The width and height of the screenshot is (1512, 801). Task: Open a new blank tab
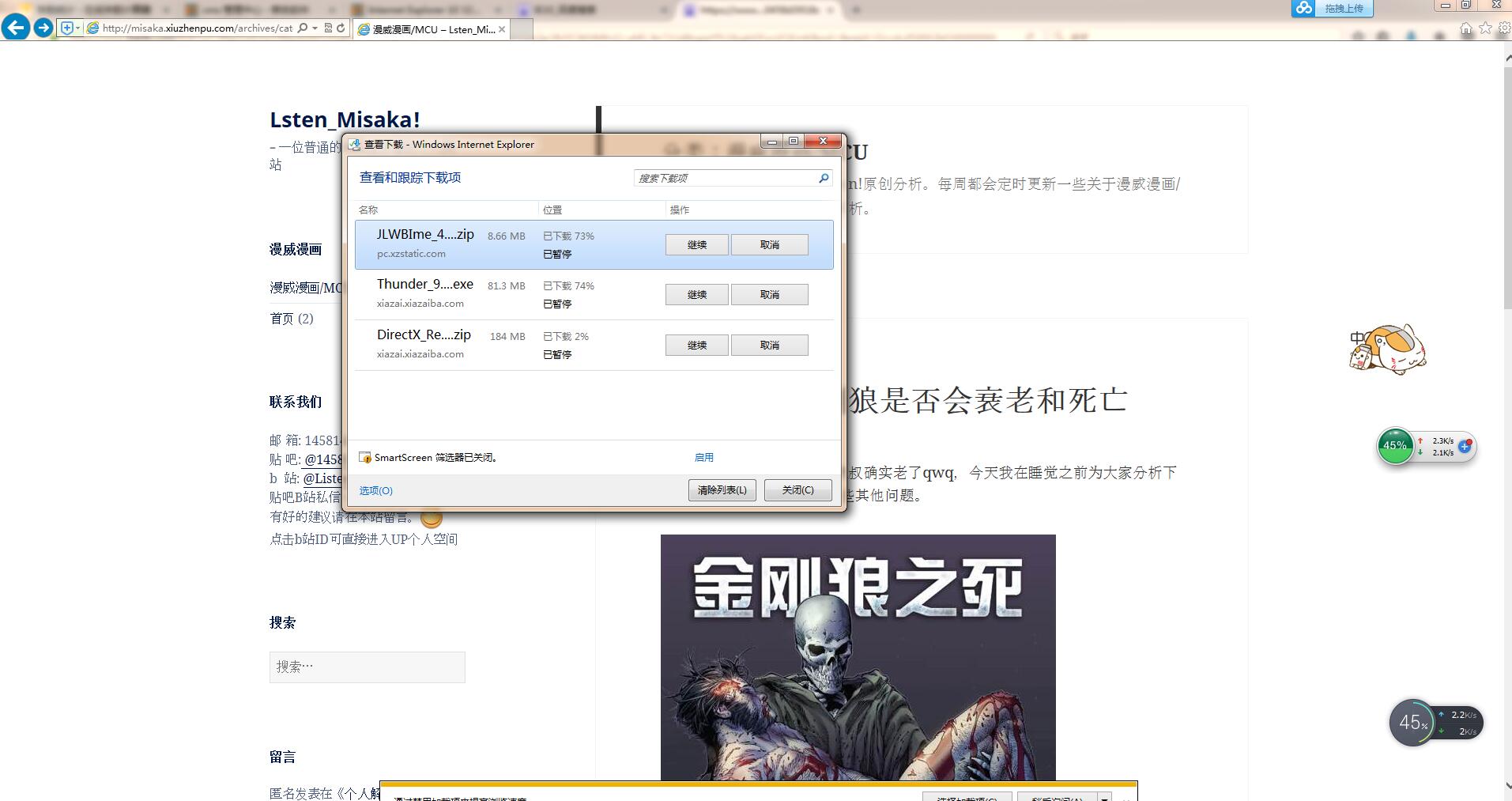tap(522, 29)
